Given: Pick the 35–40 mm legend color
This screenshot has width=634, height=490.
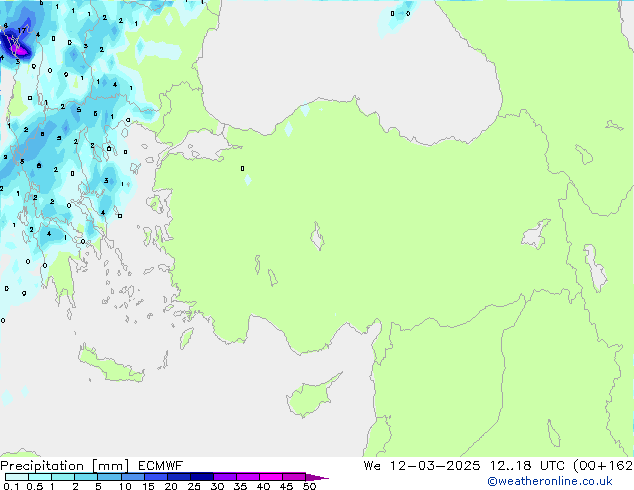Looking at the screenshot, I should (247, 477).
